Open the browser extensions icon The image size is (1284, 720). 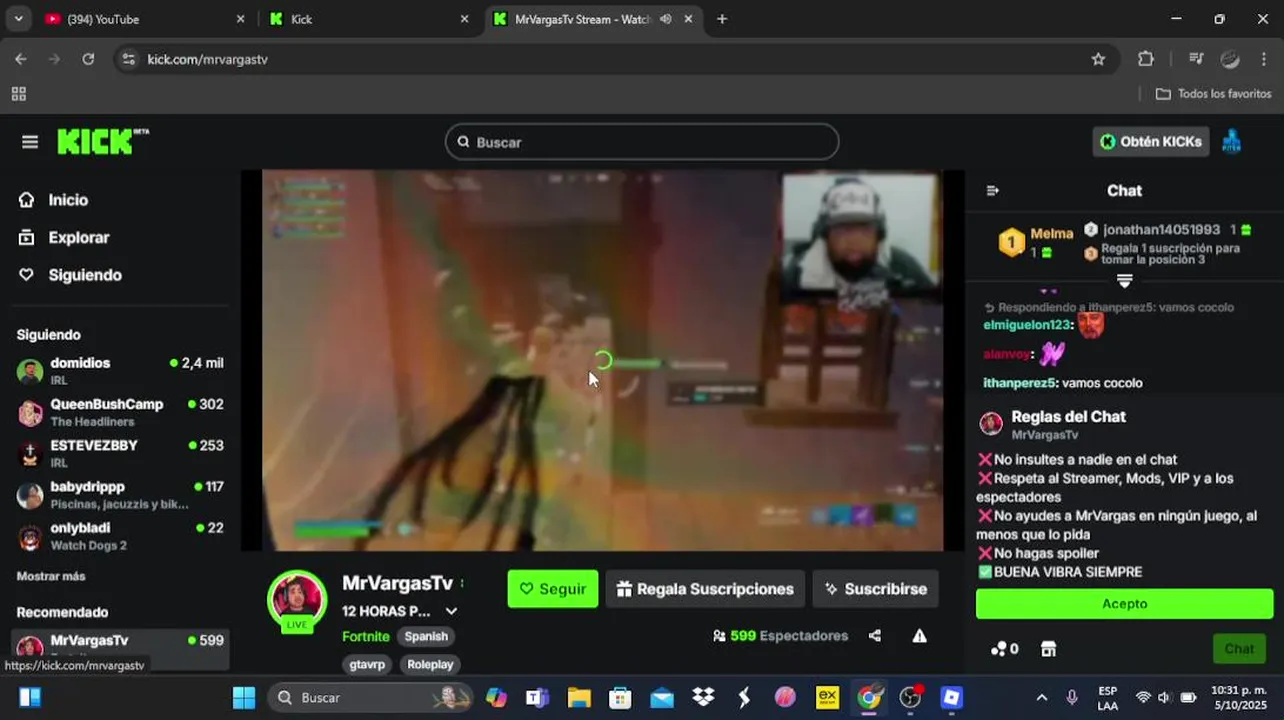click(1146, 59)
